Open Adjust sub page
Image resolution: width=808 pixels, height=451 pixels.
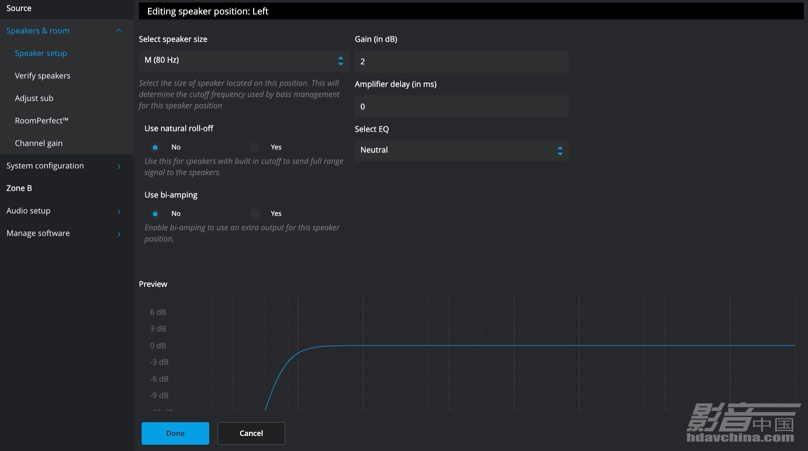(x=34, y=98)
